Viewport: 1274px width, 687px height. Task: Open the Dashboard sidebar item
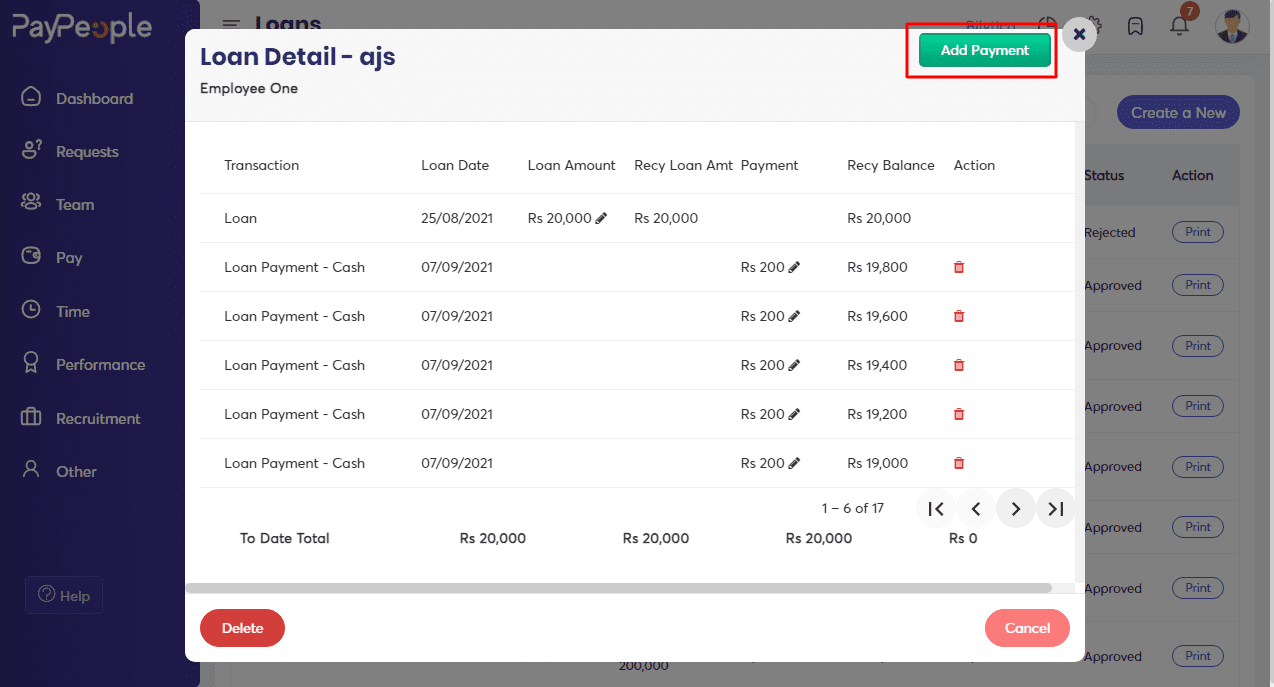94,98
